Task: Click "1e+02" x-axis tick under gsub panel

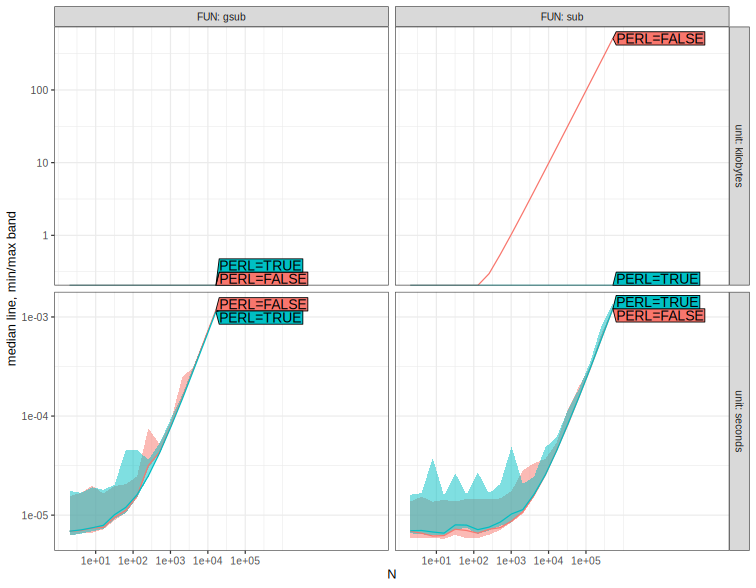Action: (x=133, y=561)
